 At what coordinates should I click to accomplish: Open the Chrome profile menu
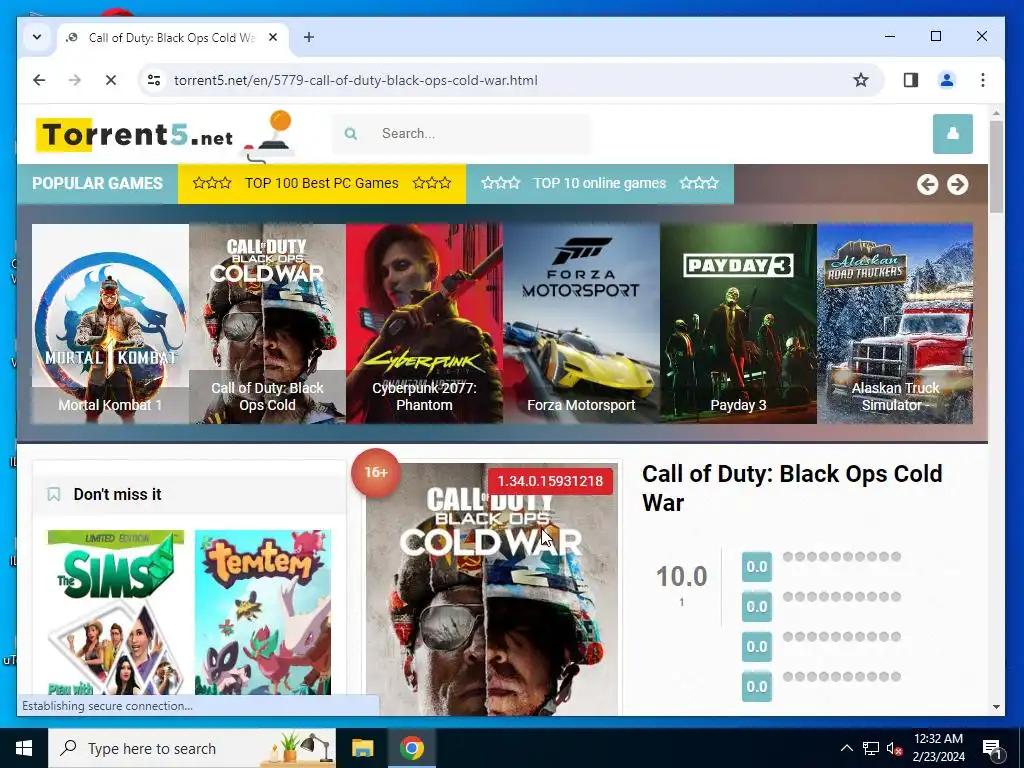(946, 80)
